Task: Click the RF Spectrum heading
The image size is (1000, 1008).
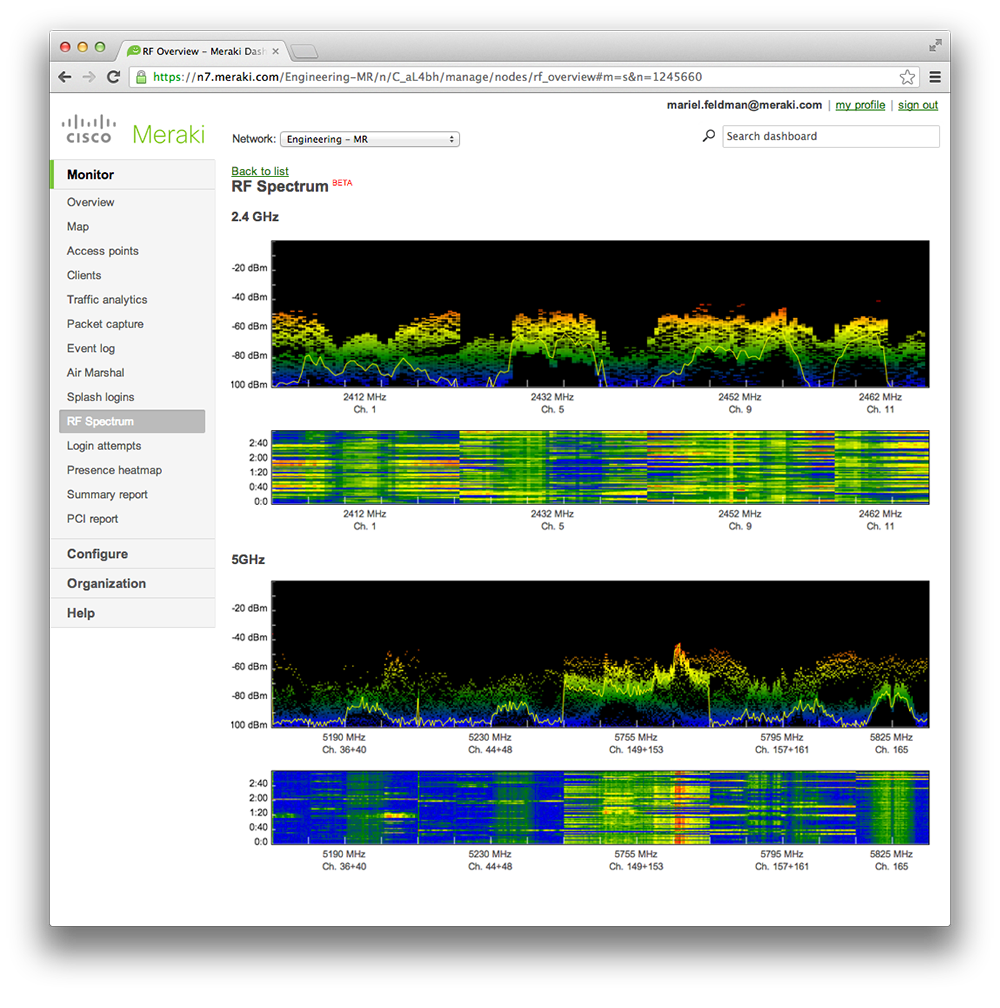Action: point(280,186)
